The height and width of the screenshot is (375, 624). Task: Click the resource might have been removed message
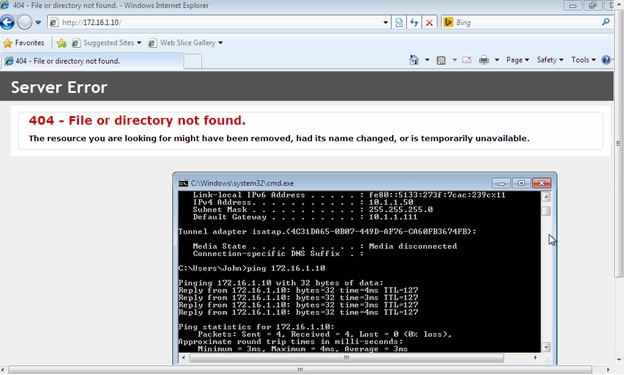[279, 139]
